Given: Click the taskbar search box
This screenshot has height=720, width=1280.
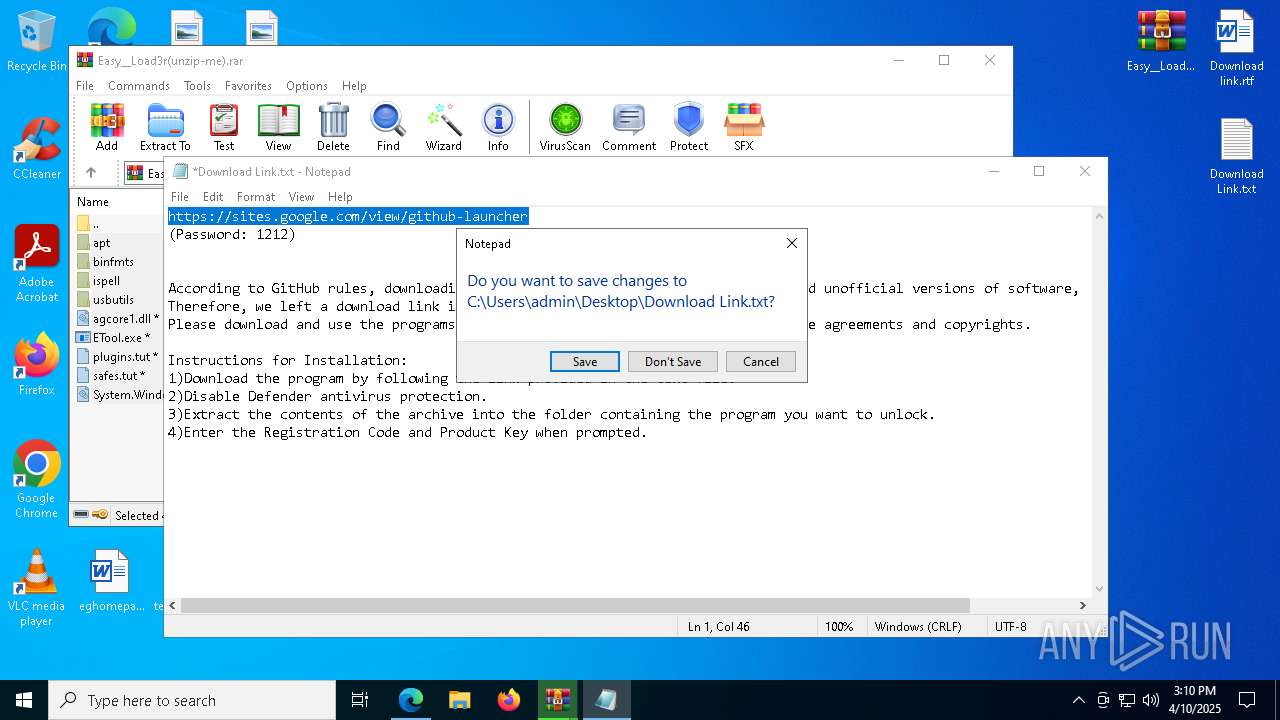Looking at the screenshot, I should (x=192, y=700).
